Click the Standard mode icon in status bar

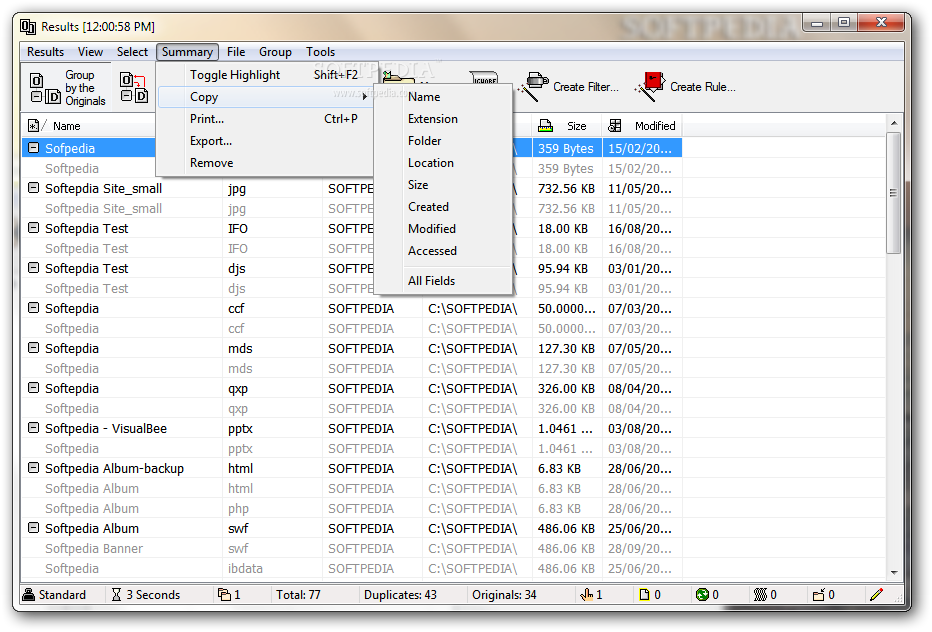point(29,594)
